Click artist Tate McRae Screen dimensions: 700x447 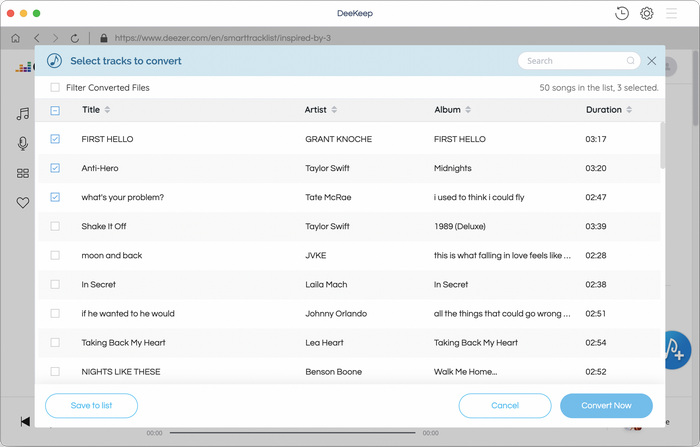click(x=328, y=197)
